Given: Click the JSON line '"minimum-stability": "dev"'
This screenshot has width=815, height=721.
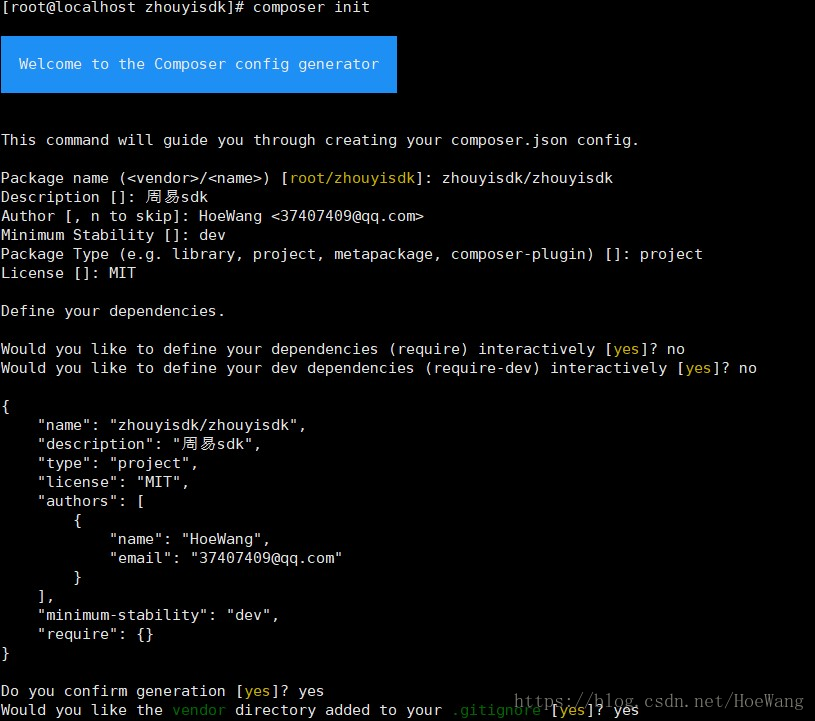Looking at the screenshot, I should click(x=158, y=615).
